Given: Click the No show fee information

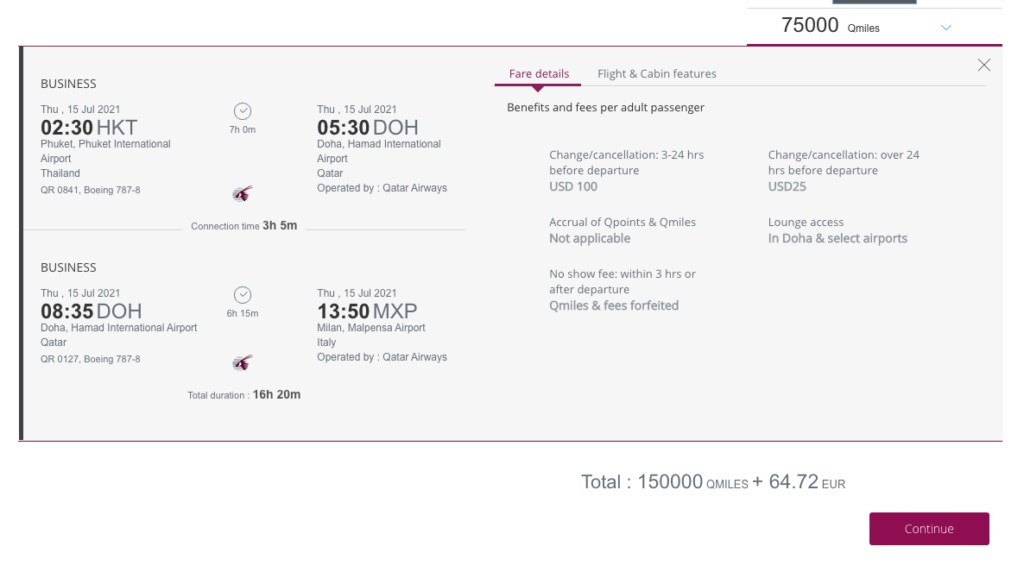Looking at the screenshot, I should (x=622, y=290).
